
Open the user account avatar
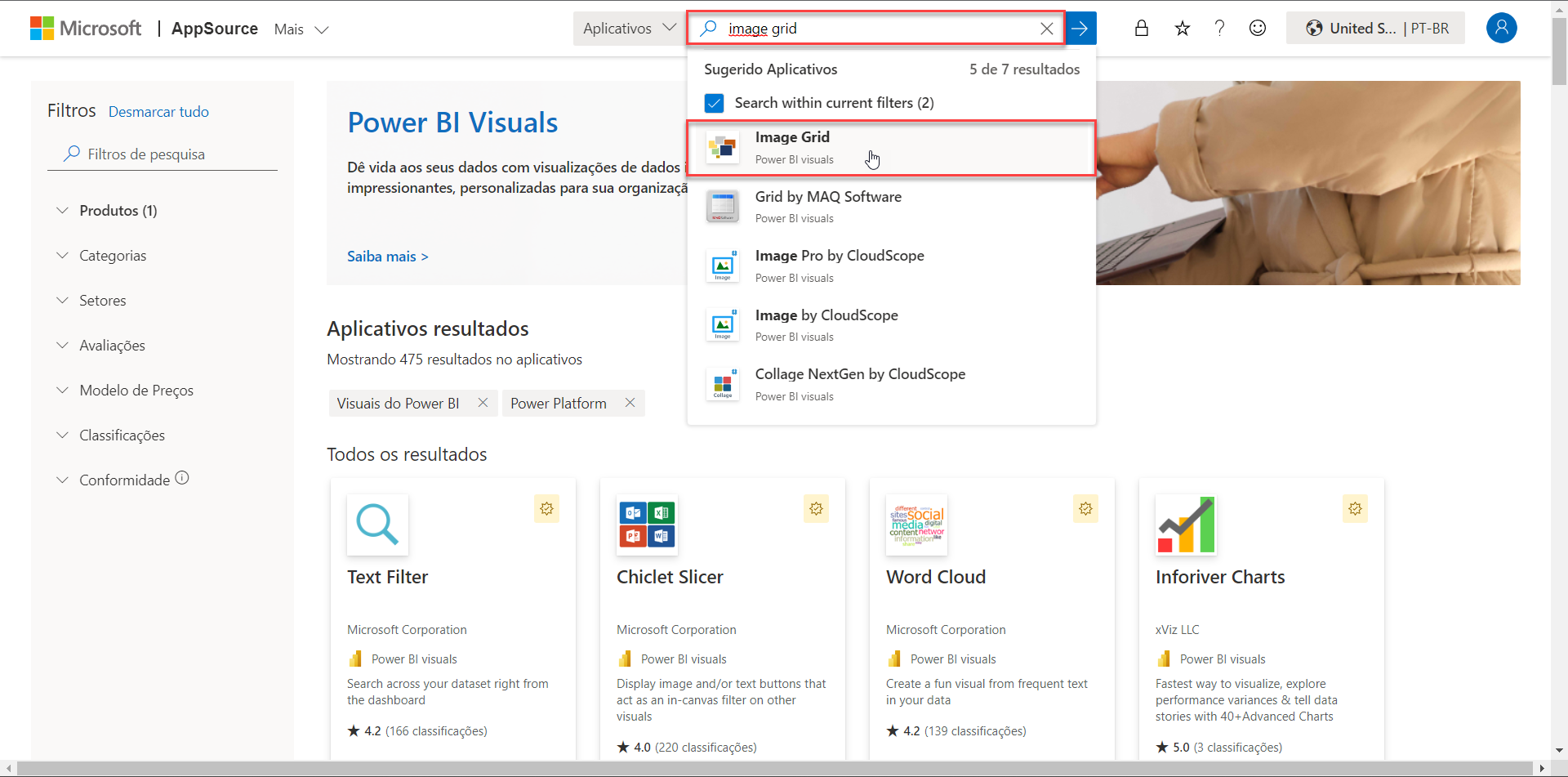click(x=1501, y=28)
